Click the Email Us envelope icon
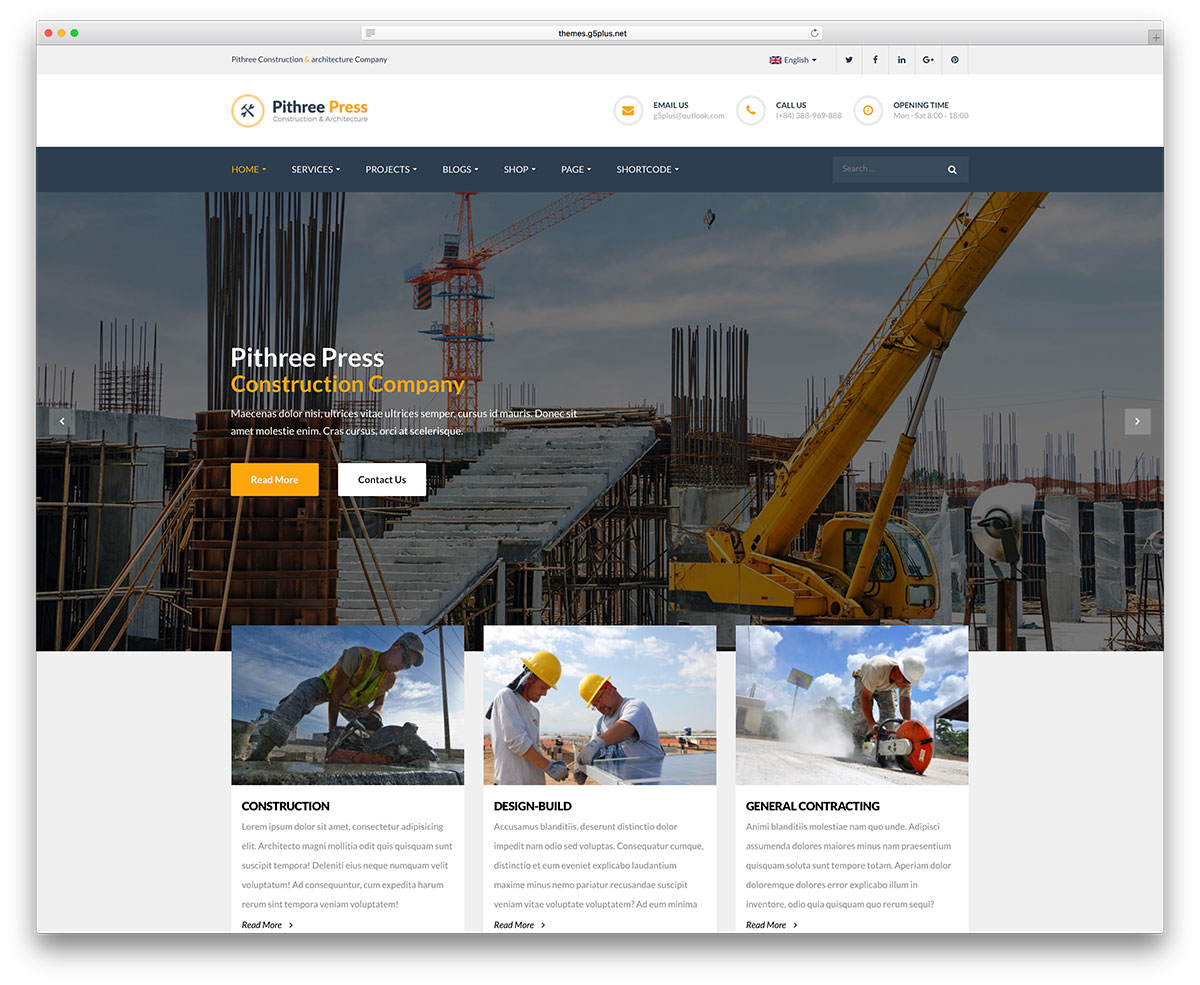The image size is (1200, 985). [628, 110]
